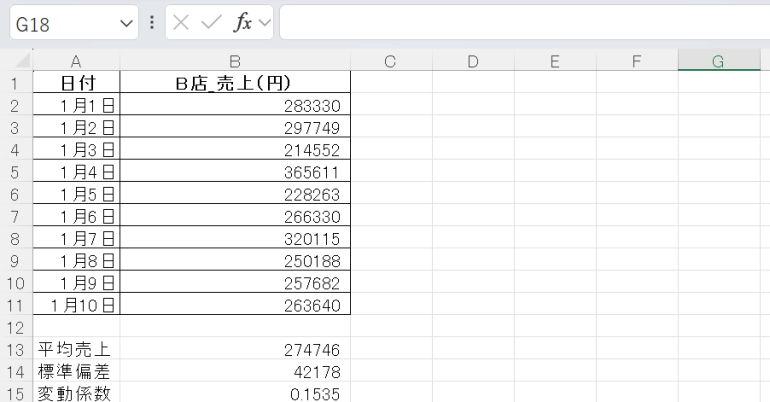
Task: Select column A header
Action: click(x=76, y=61)
